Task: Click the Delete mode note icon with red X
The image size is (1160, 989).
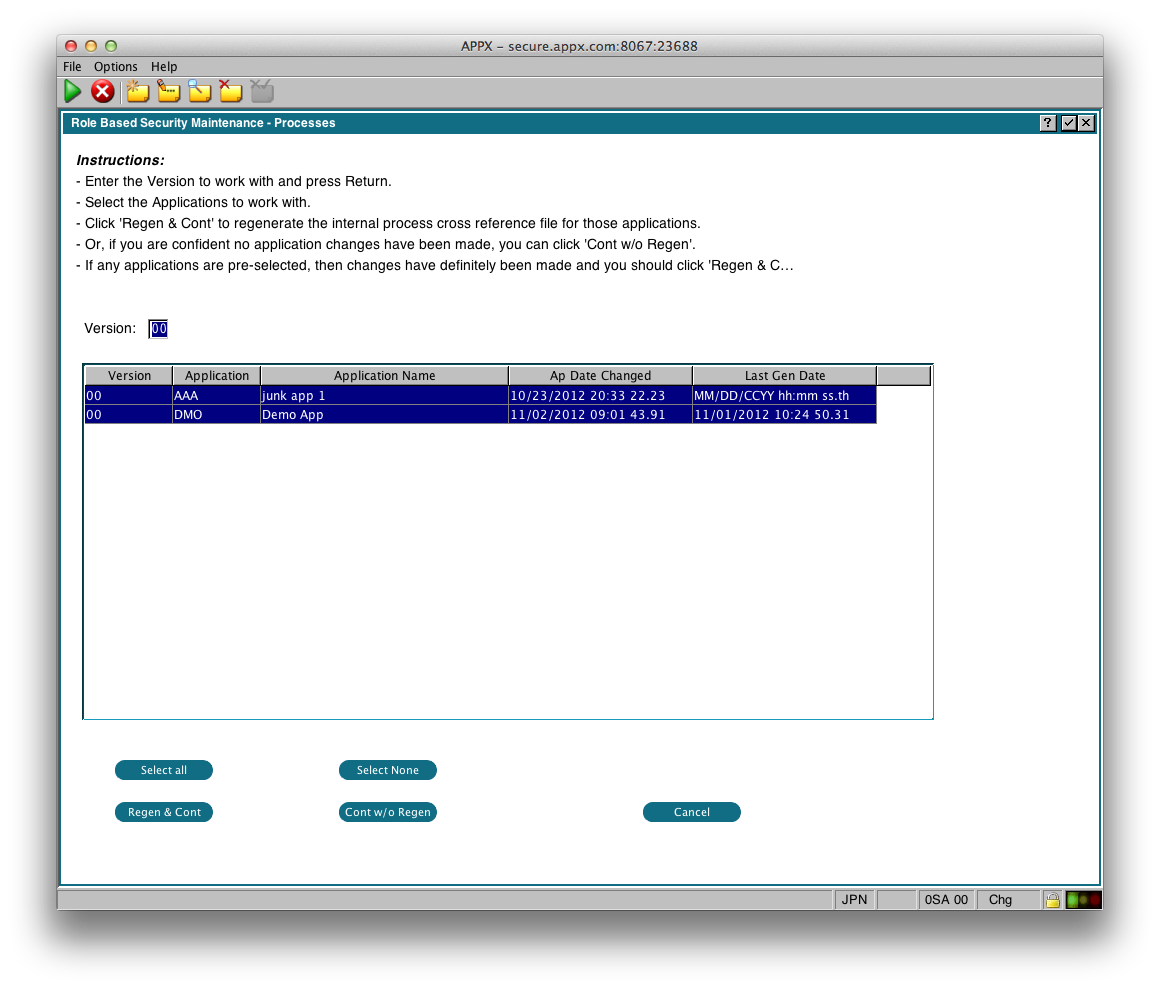Action: [230, 92]
